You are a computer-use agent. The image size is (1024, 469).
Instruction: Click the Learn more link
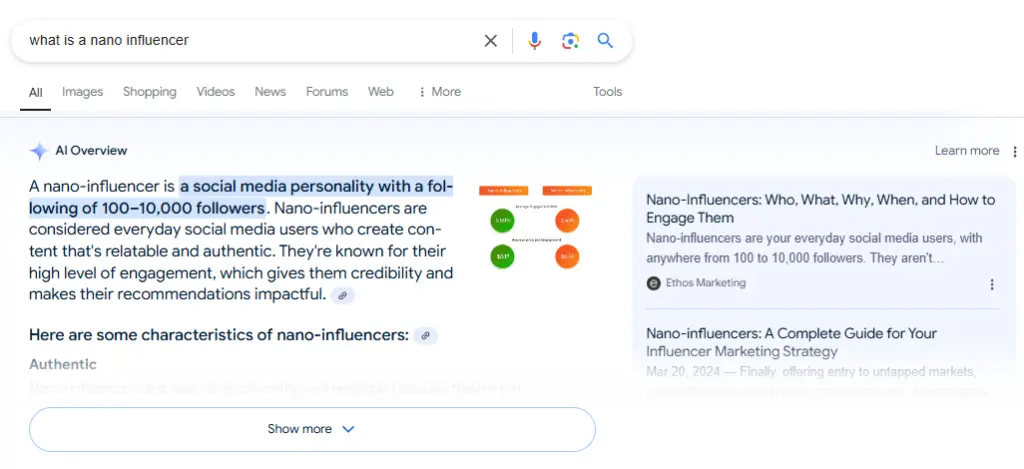pos(966,151)
